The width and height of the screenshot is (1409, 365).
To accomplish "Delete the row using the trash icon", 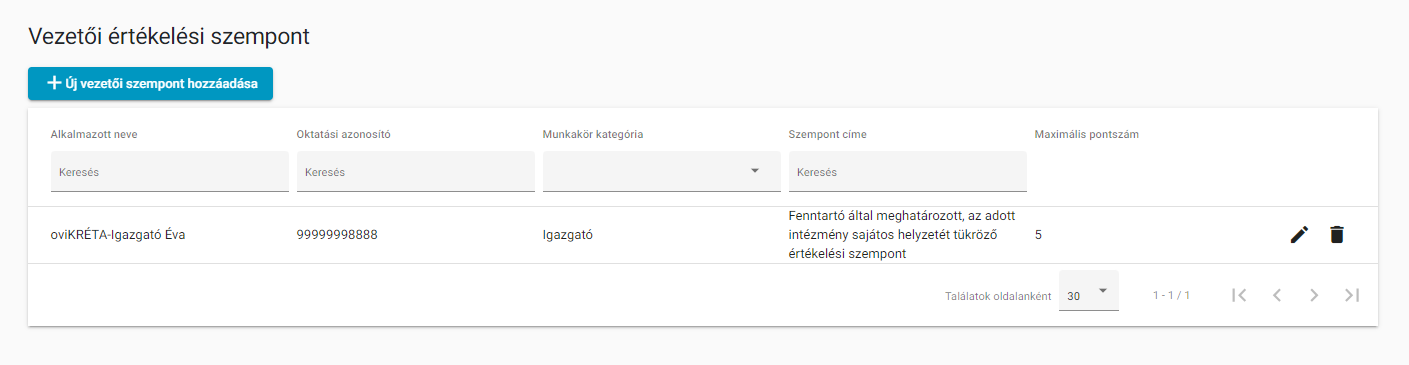I will coord(1336,235).
